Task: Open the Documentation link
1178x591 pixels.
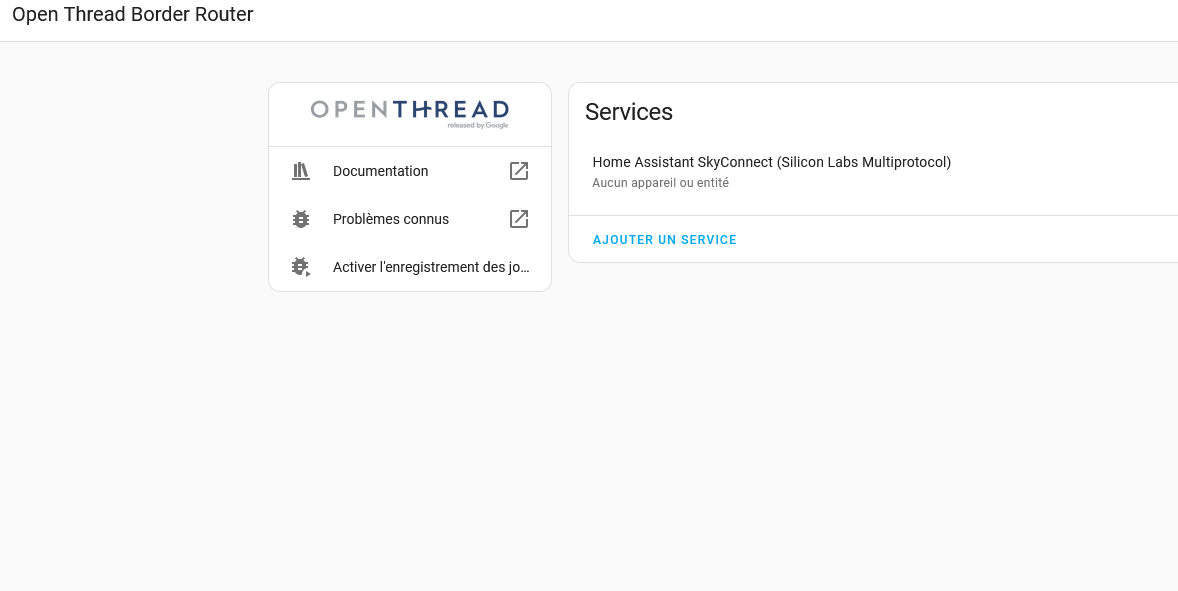Action: [x=409, y=171]
